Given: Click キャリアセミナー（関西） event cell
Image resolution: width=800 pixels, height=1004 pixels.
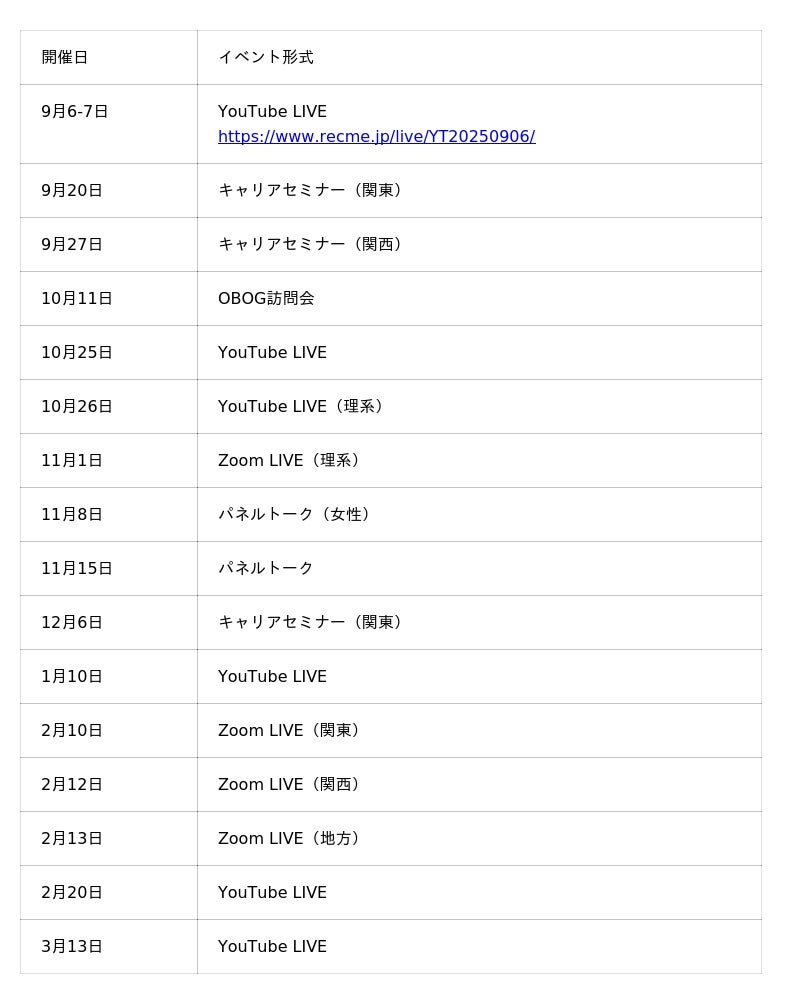Looking at the screenshot, I should pos(479,244).
